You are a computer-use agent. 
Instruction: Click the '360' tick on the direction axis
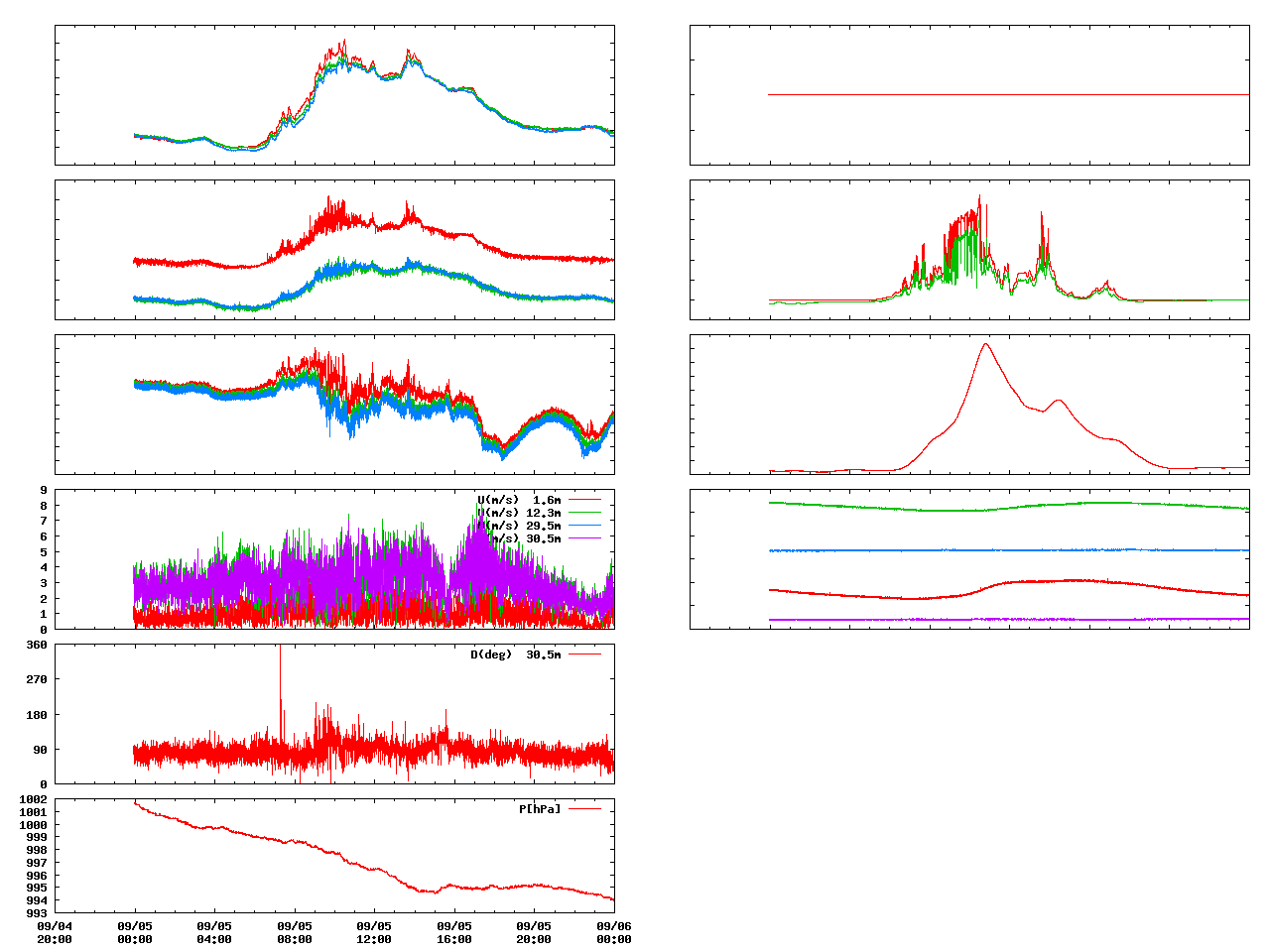[x=37, y=645]
